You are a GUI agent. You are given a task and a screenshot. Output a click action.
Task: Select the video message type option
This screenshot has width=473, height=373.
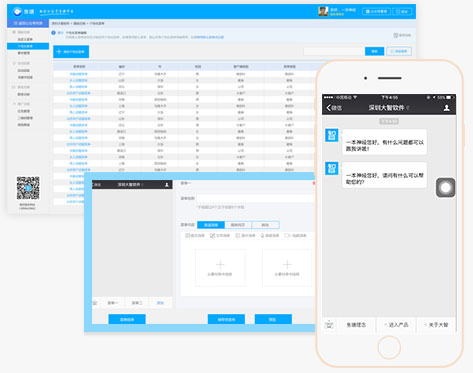pyautogui.click(x=295, y=236)
